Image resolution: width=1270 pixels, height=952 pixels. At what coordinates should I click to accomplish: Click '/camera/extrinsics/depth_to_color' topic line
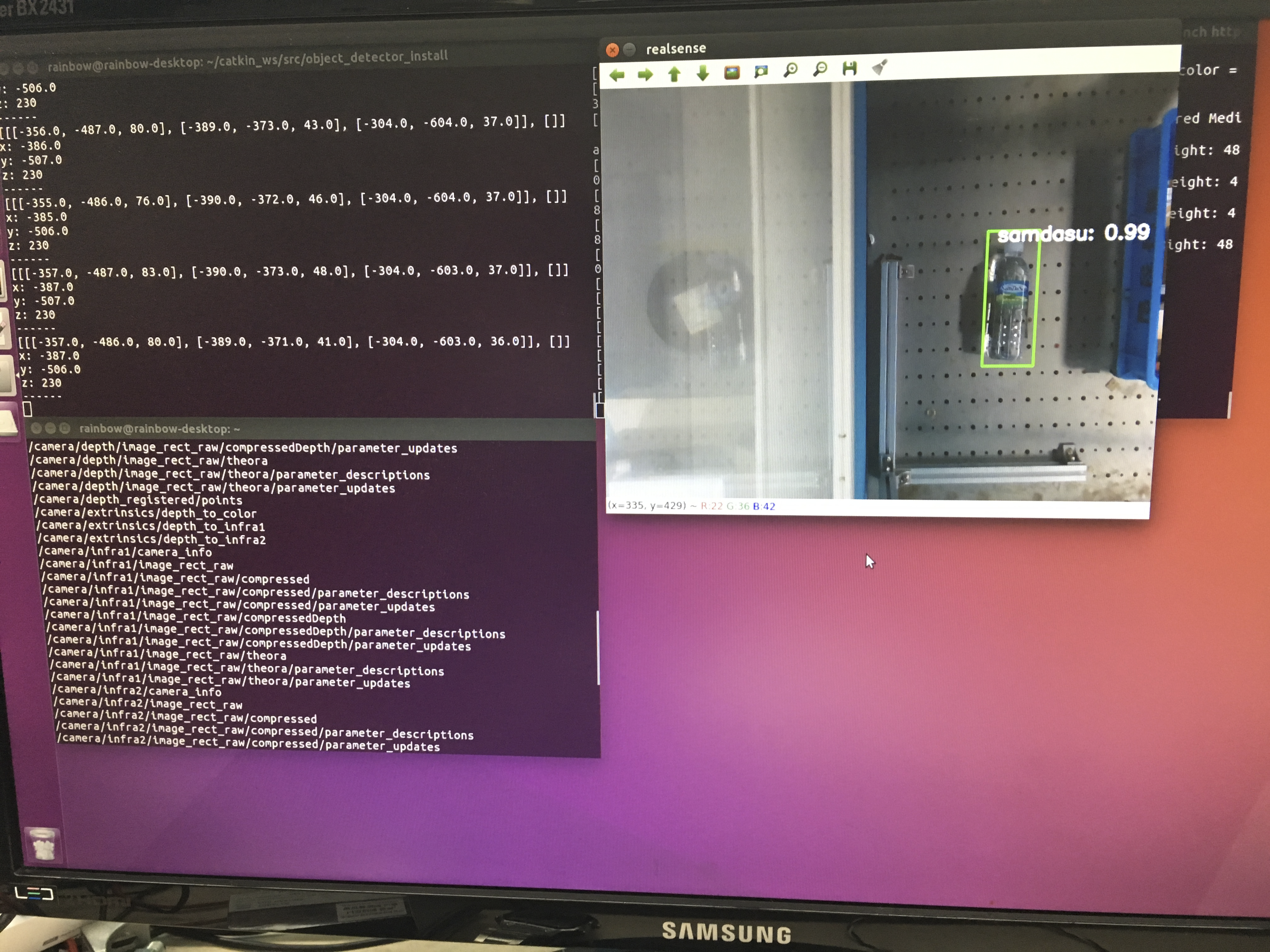tap(146, 513)
